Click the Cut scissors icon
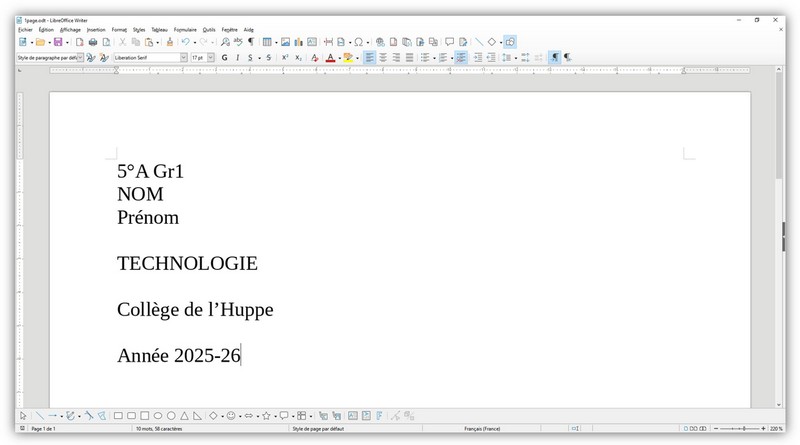The image size is (800, 445). point(122,42)
